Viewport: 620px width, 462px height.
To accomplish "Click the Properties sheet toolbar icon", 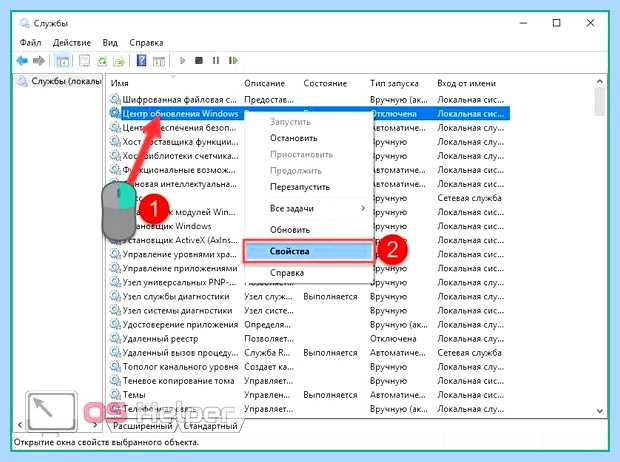I will [85, 61].
